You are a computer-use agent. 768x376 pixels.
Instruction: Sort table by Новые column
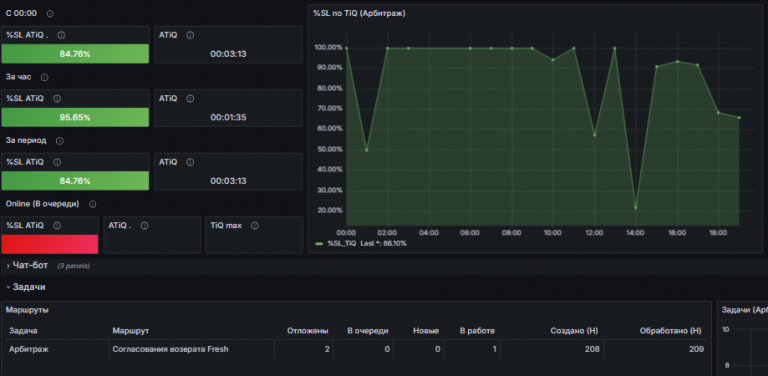426,331
